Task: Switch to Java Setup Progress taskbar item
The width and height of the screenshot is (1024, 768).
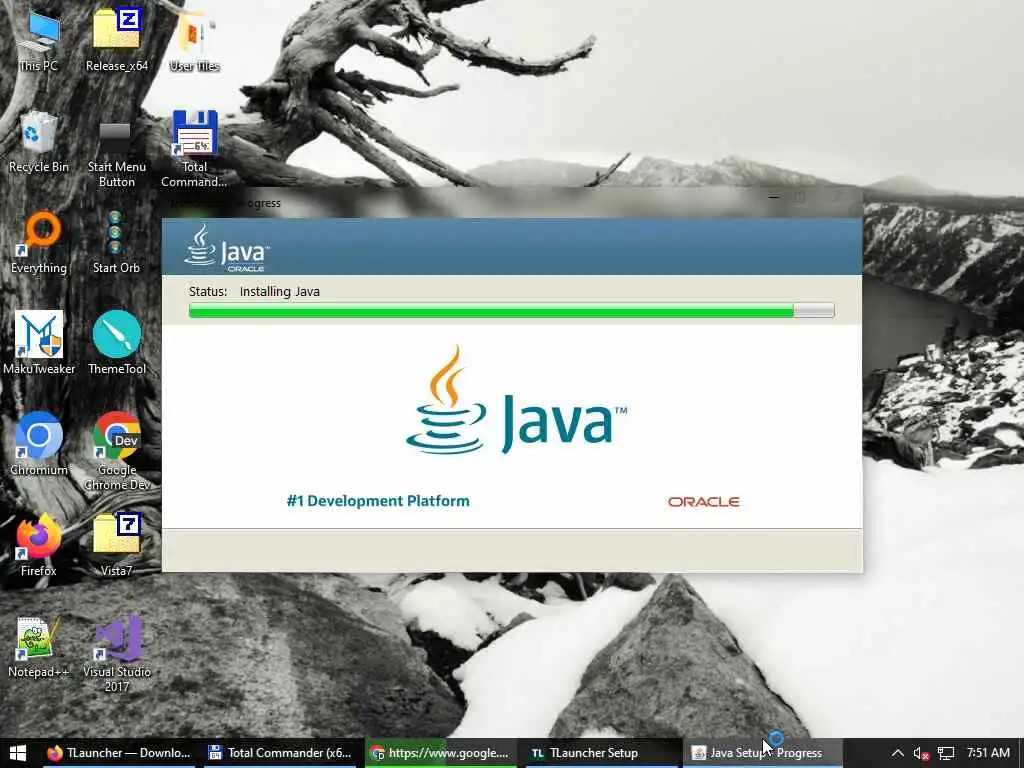Action: point(761,753)
